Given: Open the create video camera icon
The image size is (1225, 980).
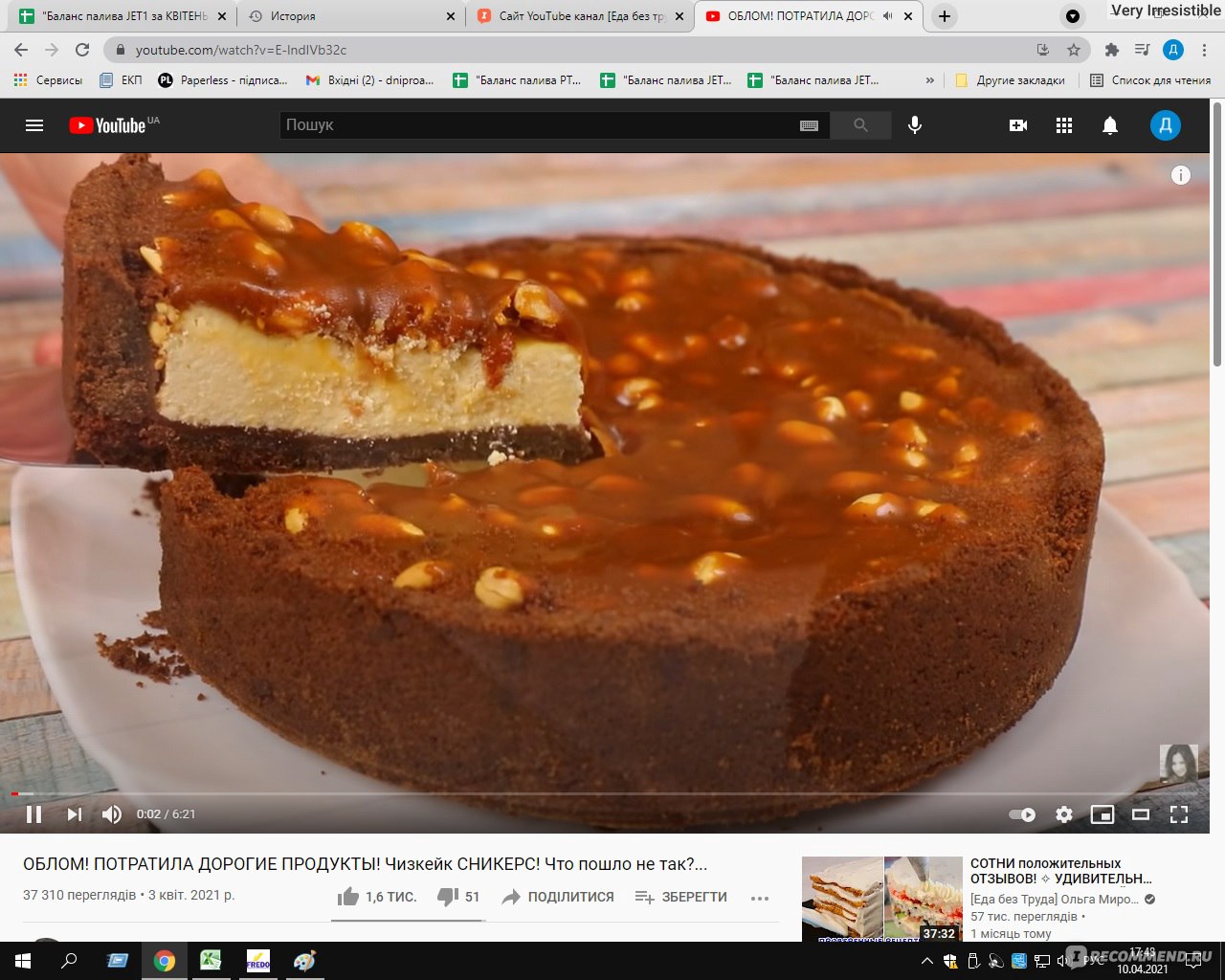Looking at the screenshot, I should (1018, 125).
